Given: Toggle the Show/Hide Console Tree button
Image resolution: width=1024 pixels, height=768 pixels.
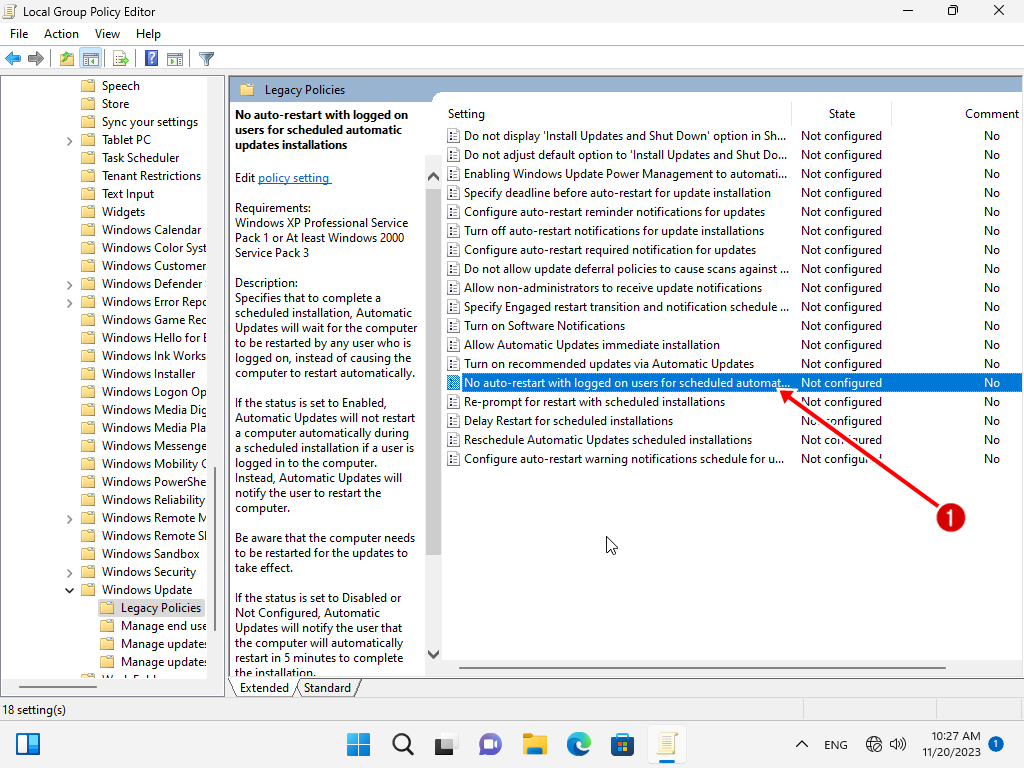Looking at the screenshot, I should [91, 59].
